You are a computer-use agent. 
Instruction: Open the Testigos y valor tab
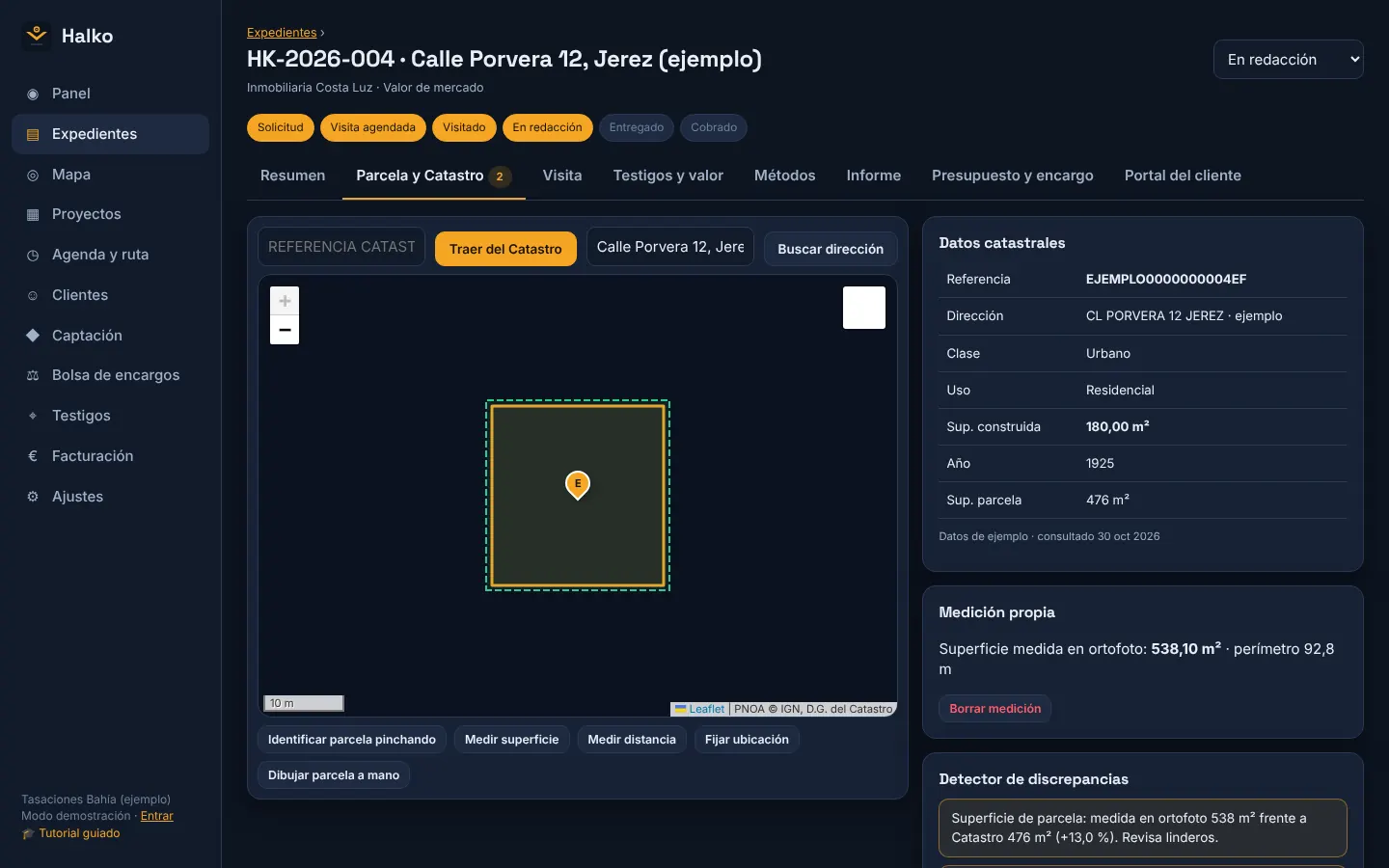coord(668,176)
